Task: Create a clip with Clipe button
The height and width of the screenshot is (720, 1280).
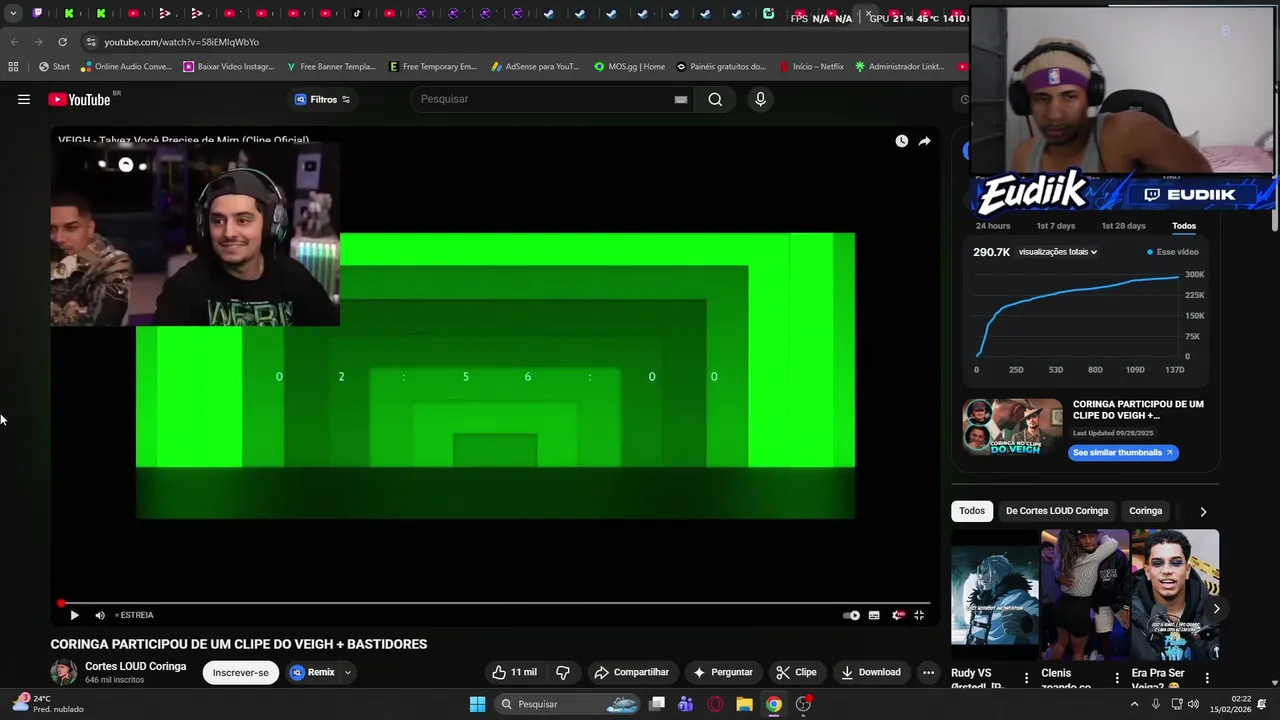Action: 797,672
